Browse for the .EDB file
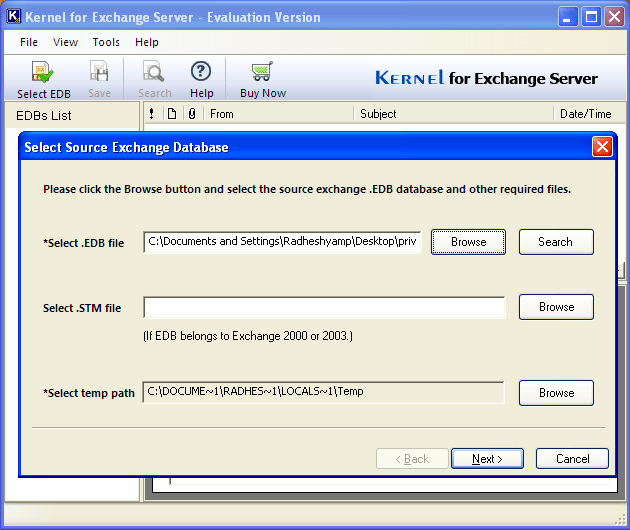 point(468,242)
